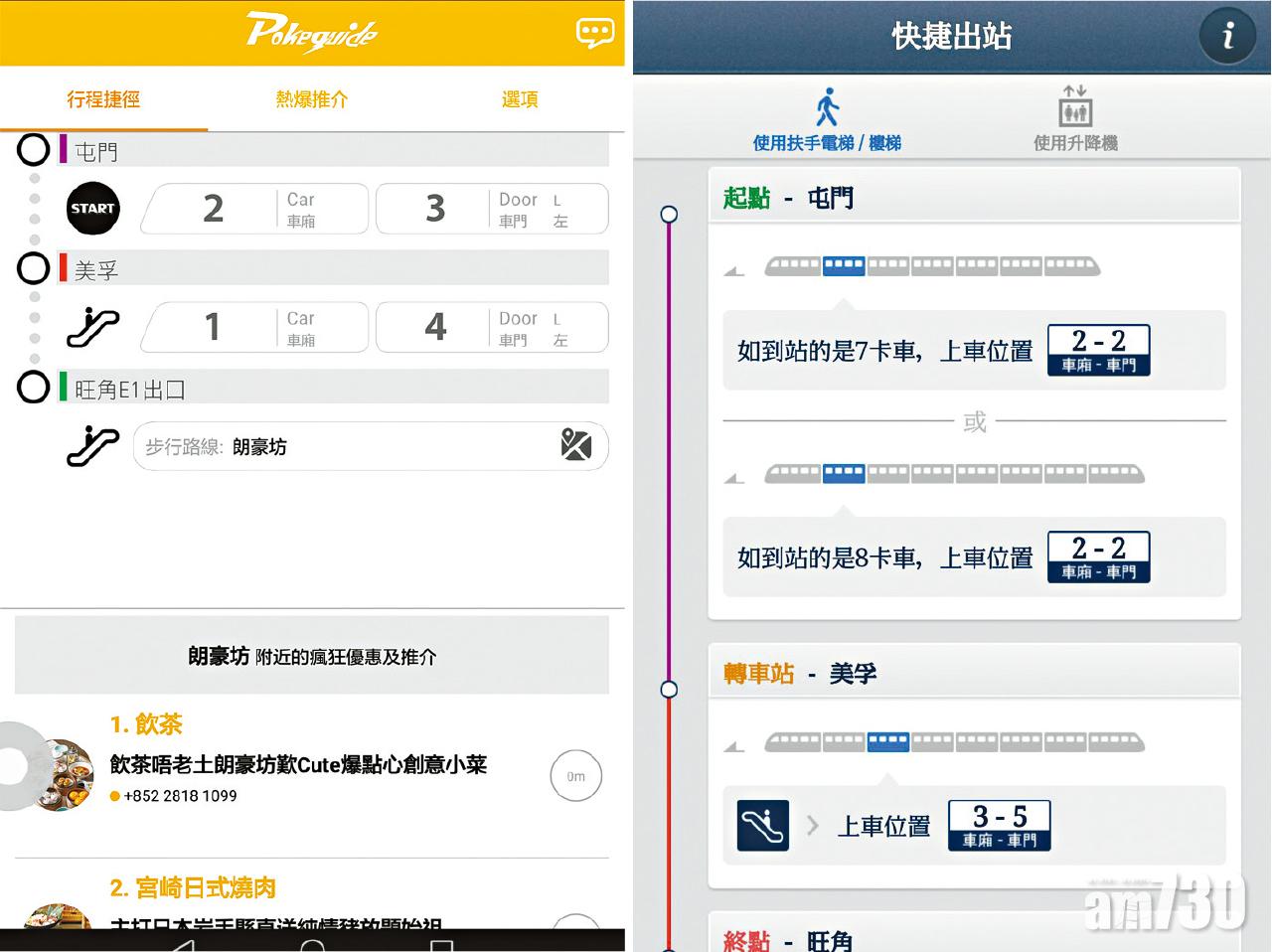Tap the Pokeguide logo in the top bar

point(311,31)
